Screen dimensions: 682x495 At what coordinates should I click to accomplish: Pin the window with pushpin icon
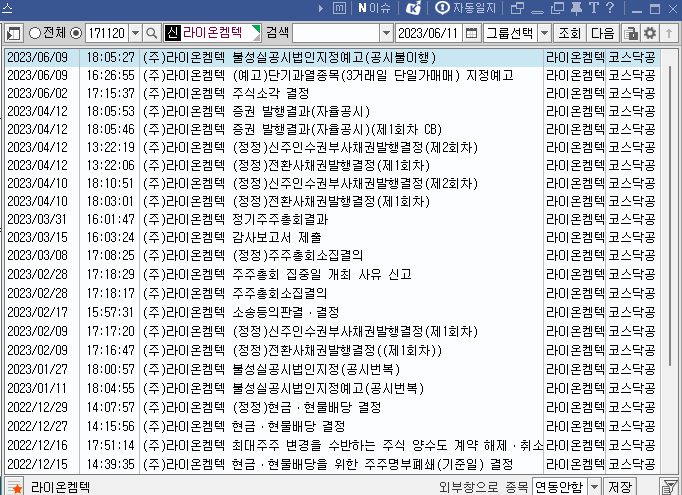pos(576,8)
